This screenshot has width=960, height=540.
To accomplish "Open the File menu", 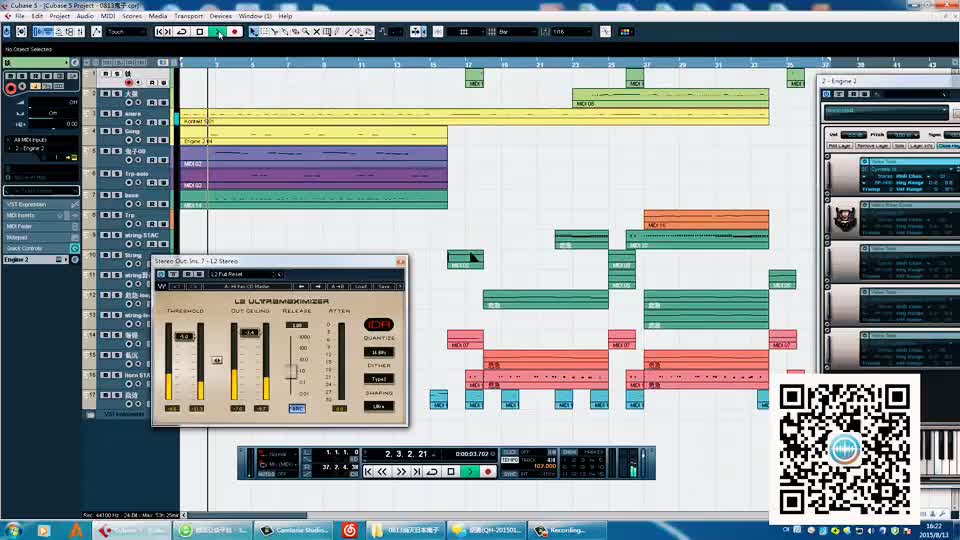I will (20, 16).
